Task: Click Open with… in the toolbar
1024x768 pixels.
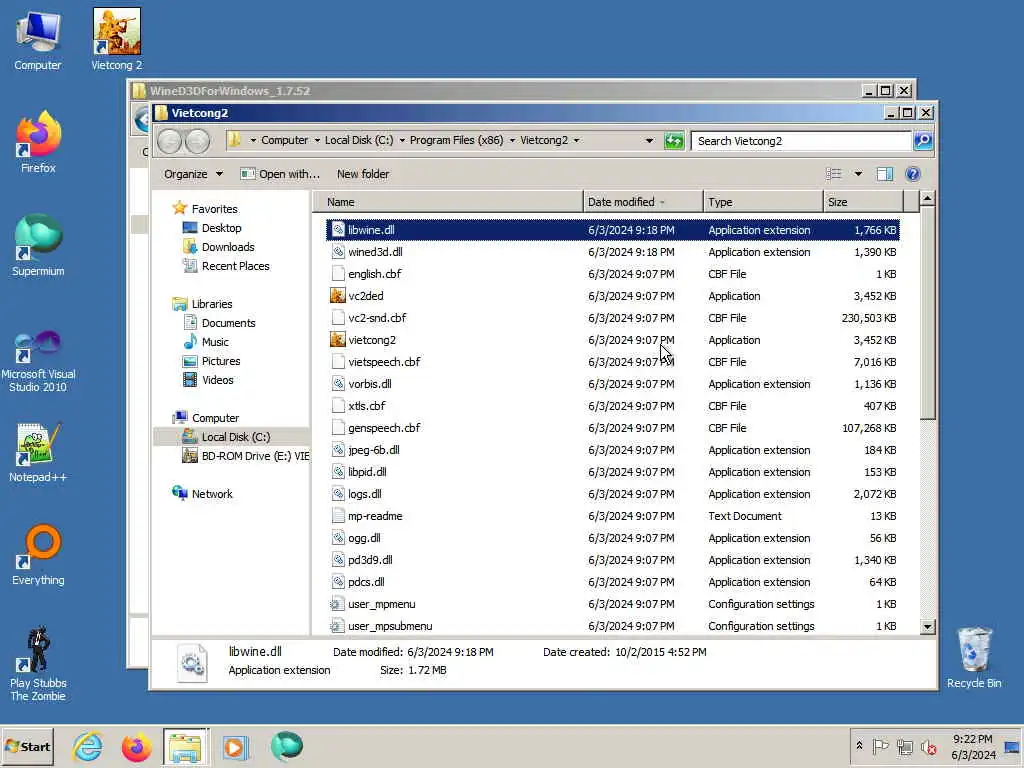Action: [x=280, y=174]
